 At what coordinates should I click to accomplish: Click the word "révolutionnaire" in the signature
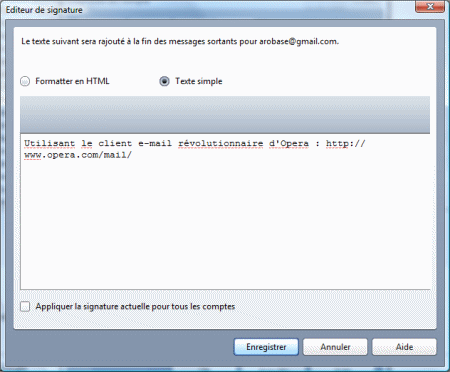click(221, 144)
